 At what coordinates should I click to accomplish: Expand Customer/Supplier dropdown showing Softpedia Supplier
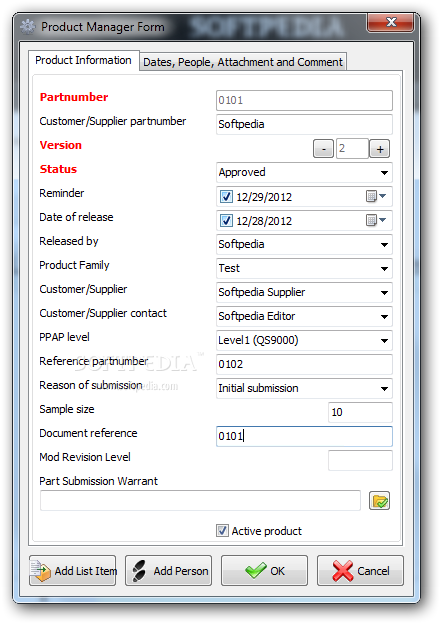click(x=304, y=292)
